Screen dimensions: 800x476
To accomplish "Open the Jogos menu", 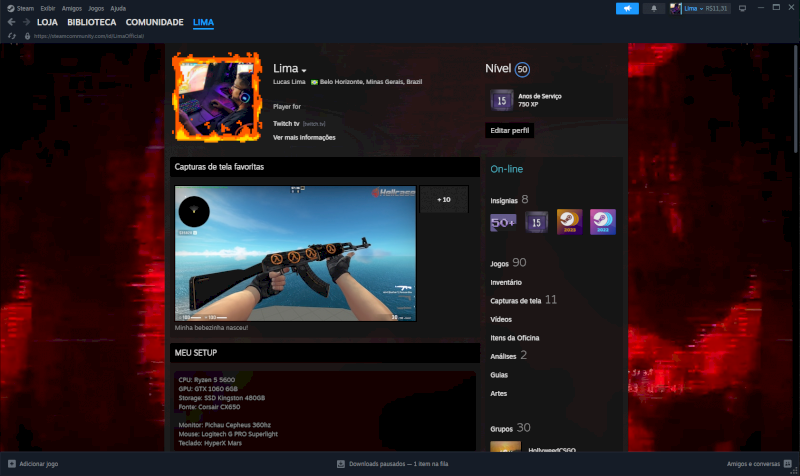I will tap(96, 8).
